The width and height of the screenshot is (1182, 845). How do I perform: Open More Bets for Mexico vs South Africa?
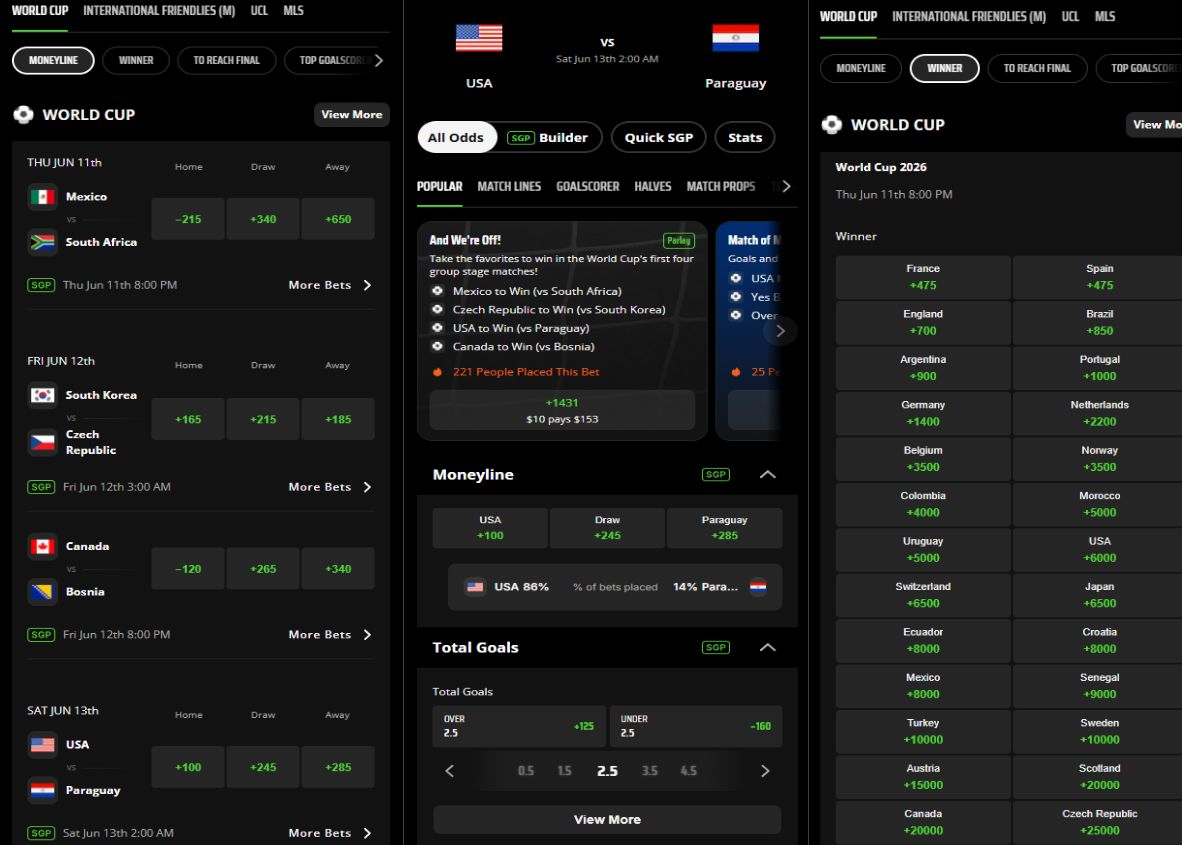click(x=330, y=285)
